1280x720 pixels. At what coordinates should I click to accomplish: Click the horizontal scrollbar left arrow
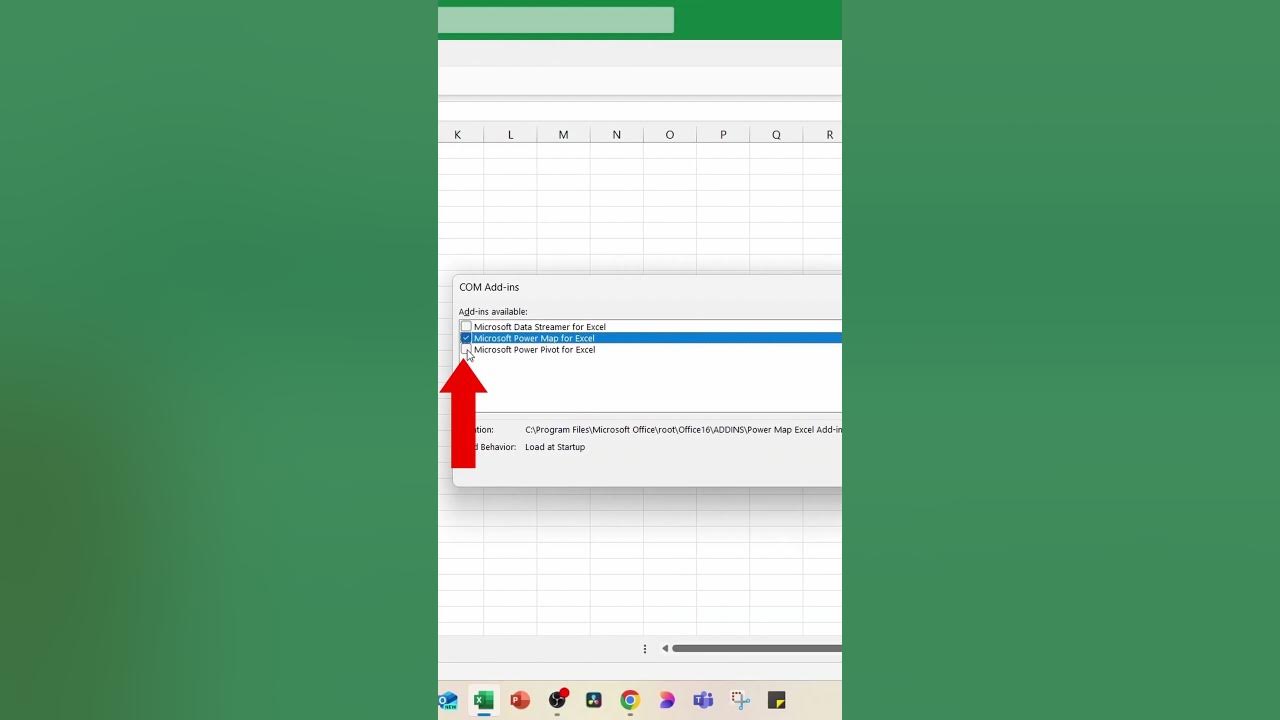tap(665, 648)
